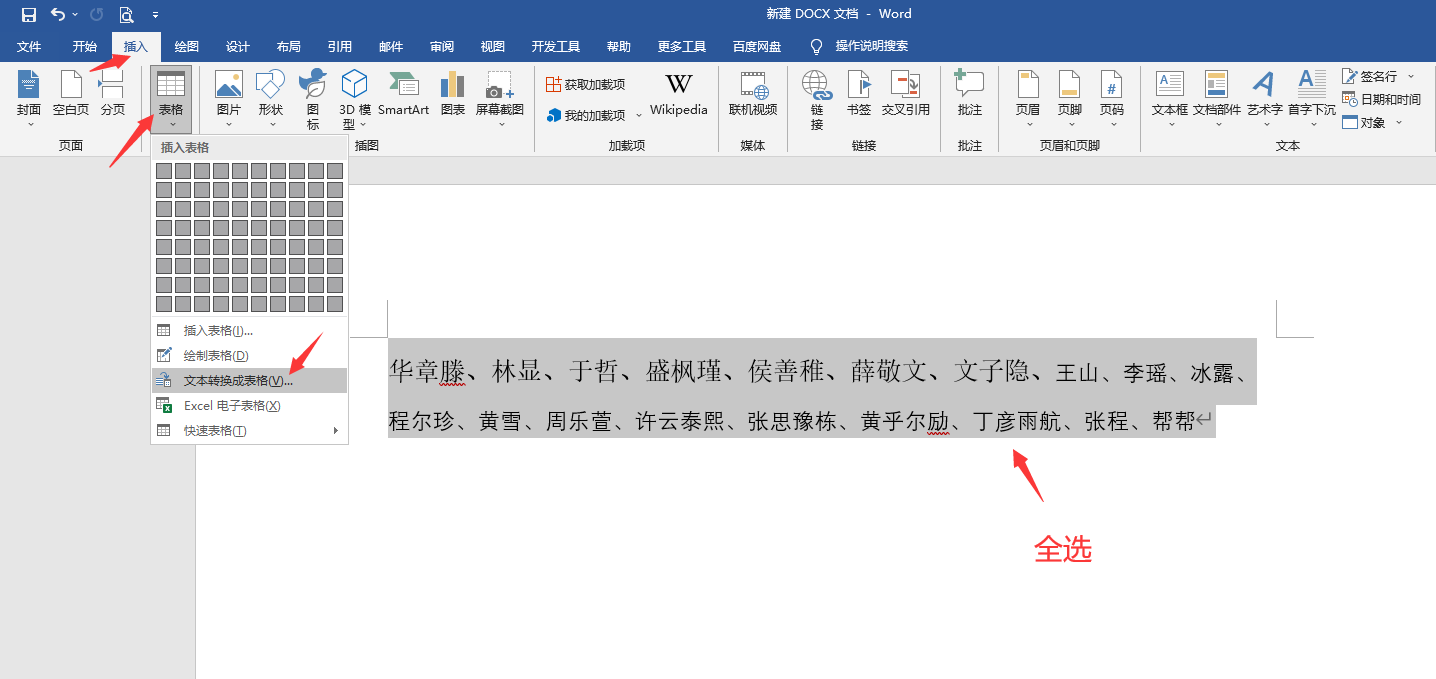Open the 百度网盘 tab
The image size is (1436, 679).
click(x=757, y=47)
